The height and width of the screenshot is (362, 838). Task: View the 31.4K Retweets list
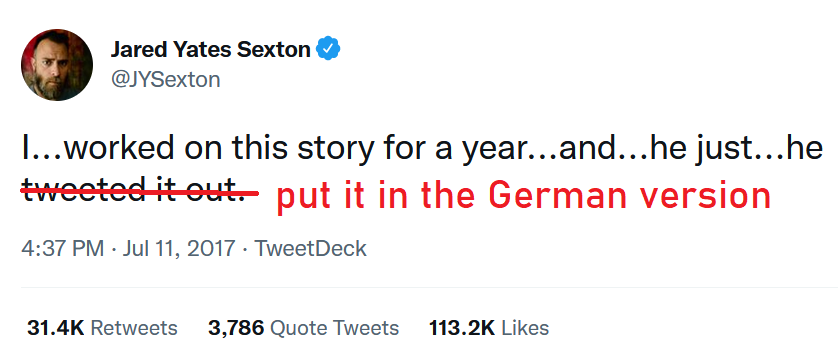tap(102, 328)
